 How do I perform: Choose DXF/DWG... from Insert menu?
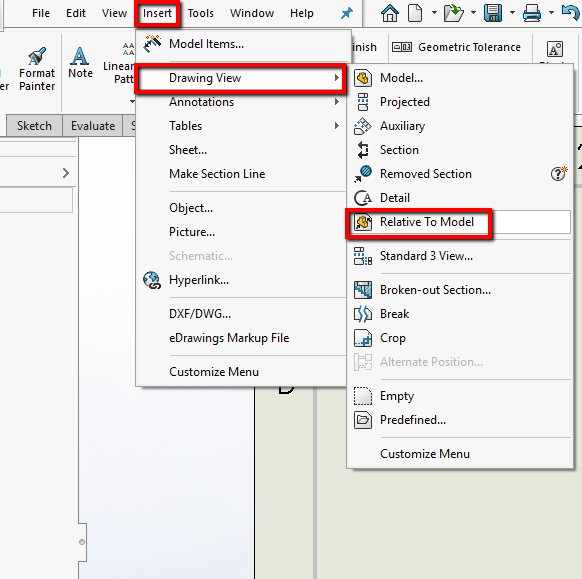(x=241, y=314)
